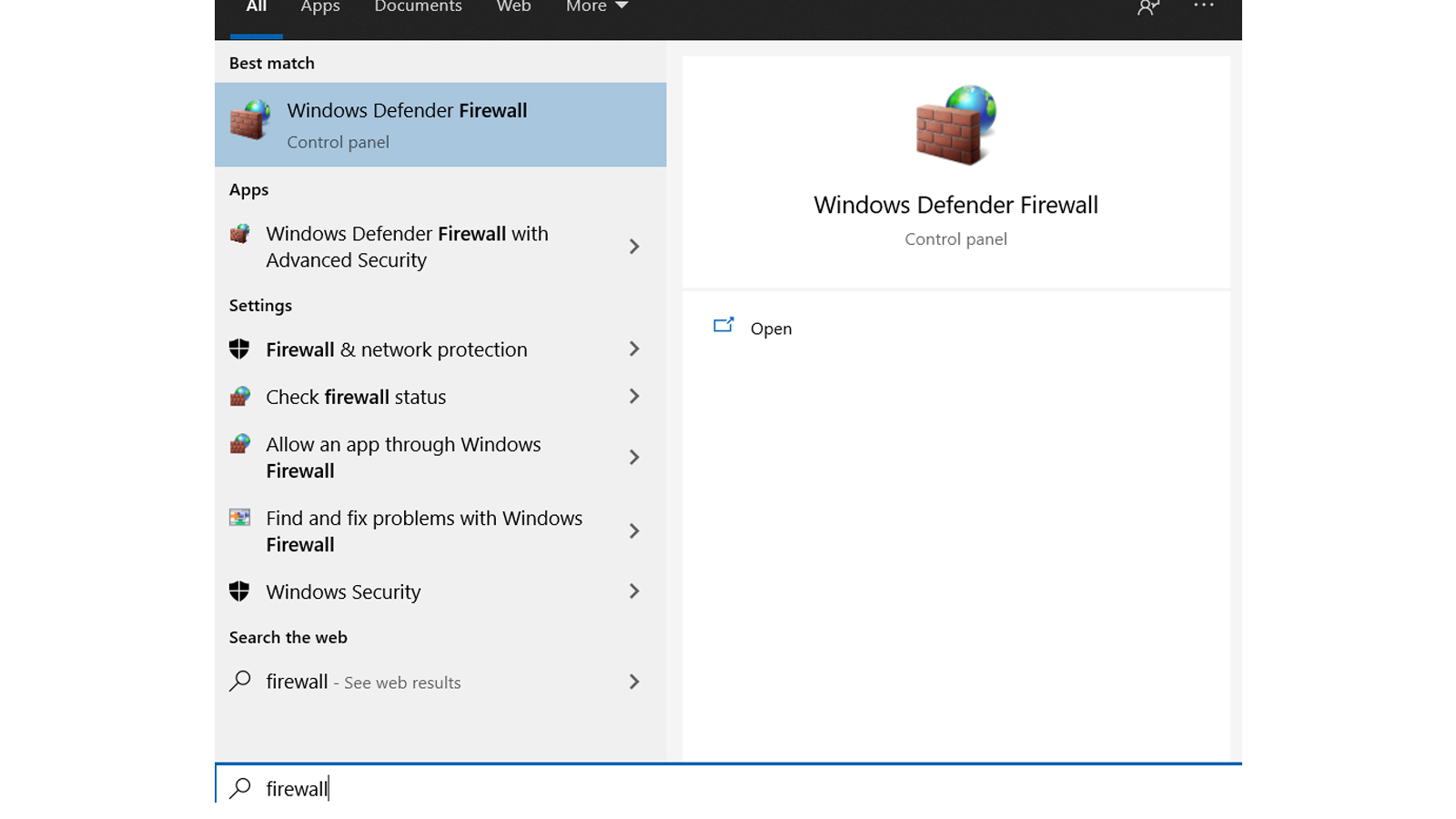This screenshot has width=1456, height=819.
Task: Open Firewall & network protection setting
Action: (x=440, y=349)
